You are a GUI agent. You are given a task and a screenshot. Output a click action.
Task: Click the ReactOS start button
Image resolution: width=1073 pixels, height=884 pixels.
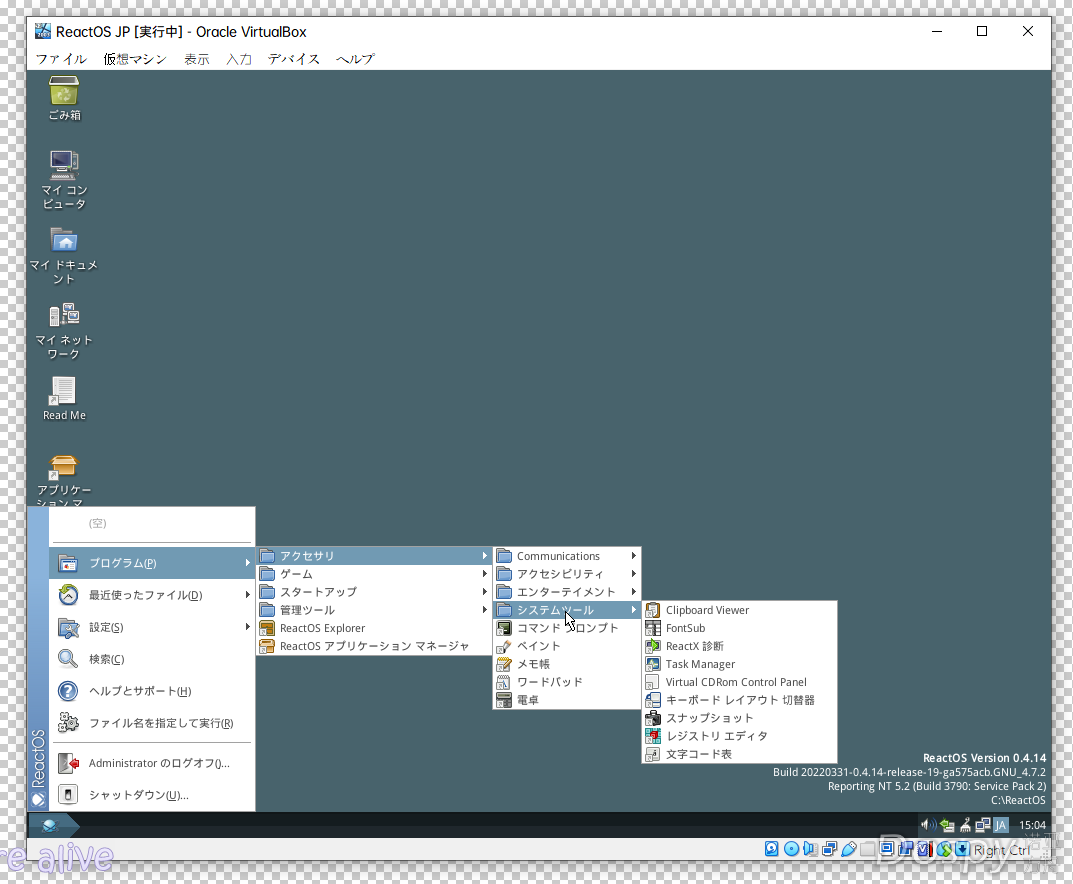tap(53, 825)
